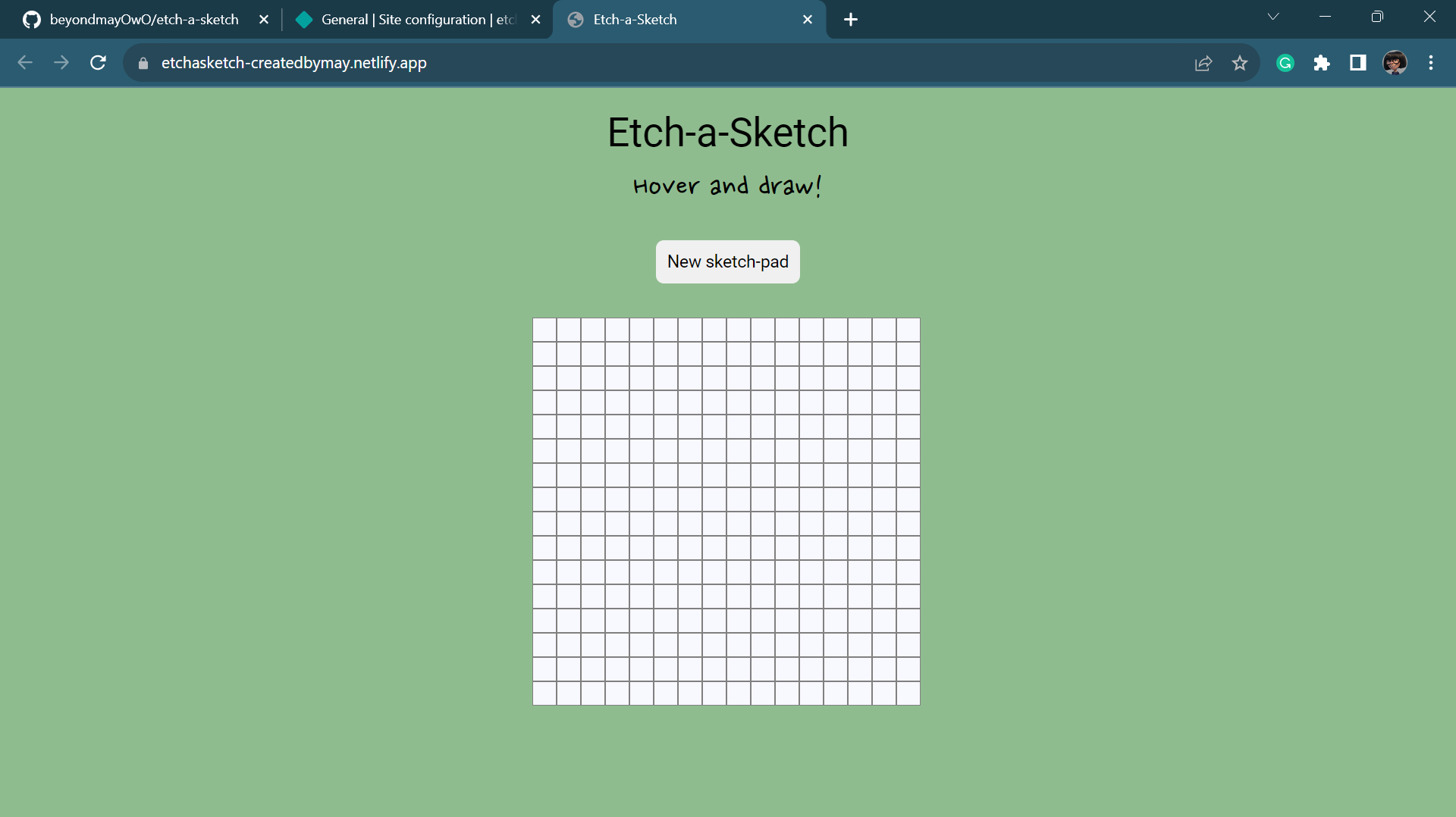Screen dimensions: 1456x817
Task: Click the back navigation arrow
Action: point(25,63)
